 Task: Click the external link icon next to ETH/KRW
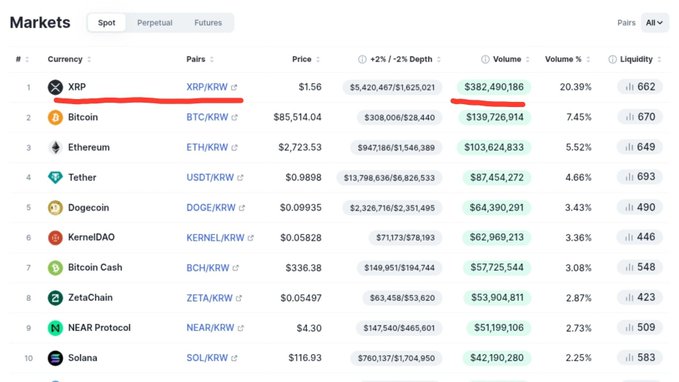click(x=235, y=148)
